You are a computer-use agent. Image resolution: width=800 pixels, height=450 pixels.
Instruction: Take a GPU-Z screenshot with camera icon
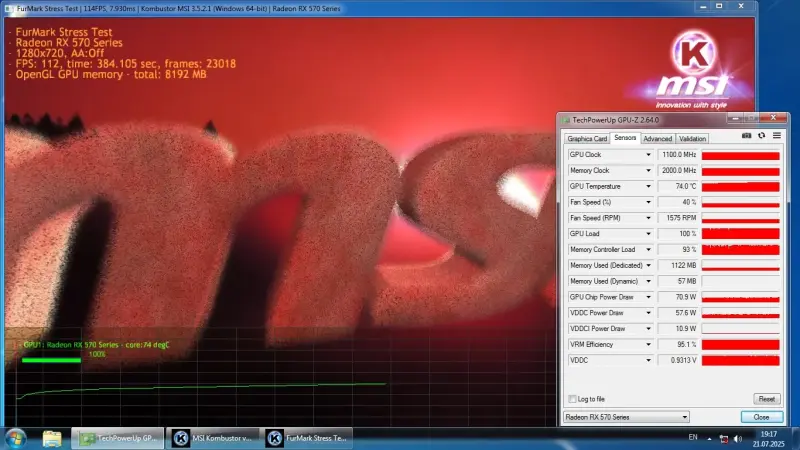point(746,136)
